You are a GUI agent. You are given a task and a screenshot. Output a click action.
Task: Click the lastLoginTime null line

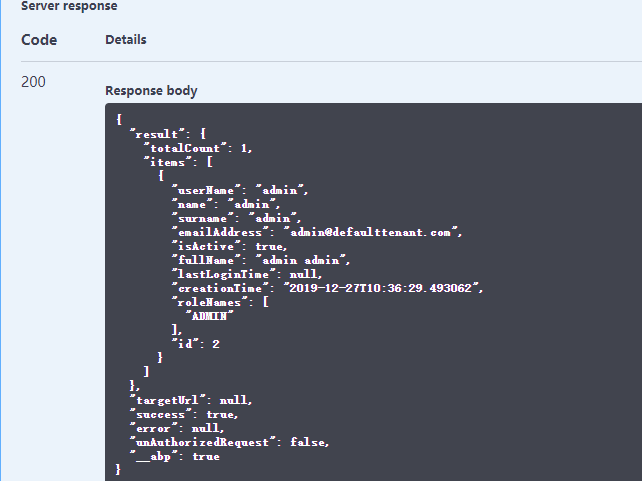click(246, 274)
